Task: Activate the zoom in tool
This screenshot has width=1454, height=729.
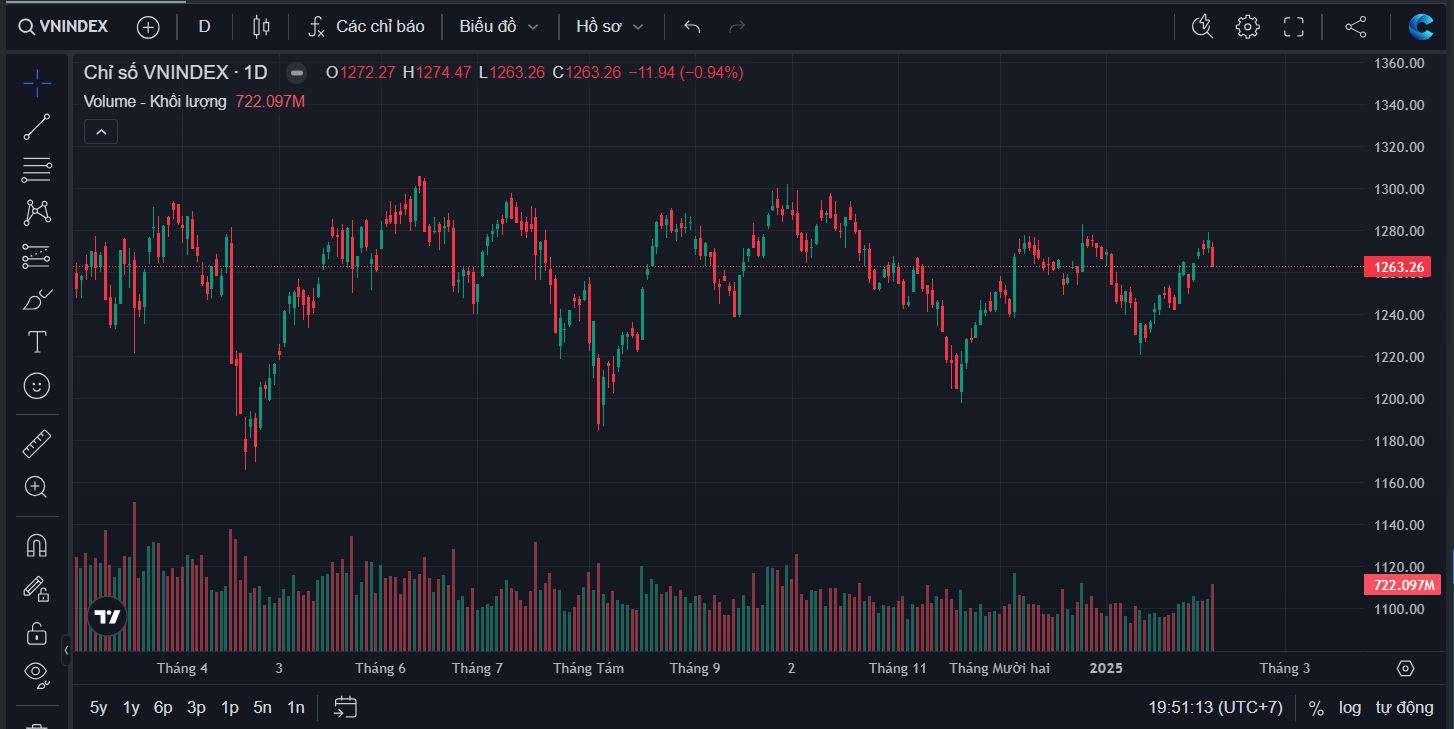Action: [37, 487]
